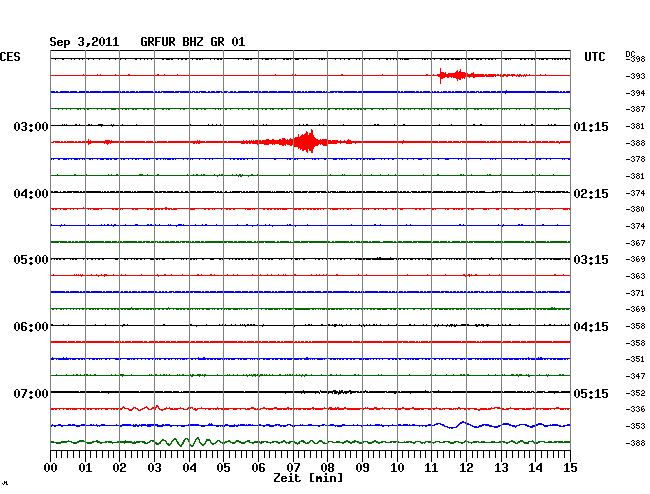Viewport: 650px width, 494px height.
Task: Click the red wiggles near minute 03 below 07:00
Action: point(143,408)
